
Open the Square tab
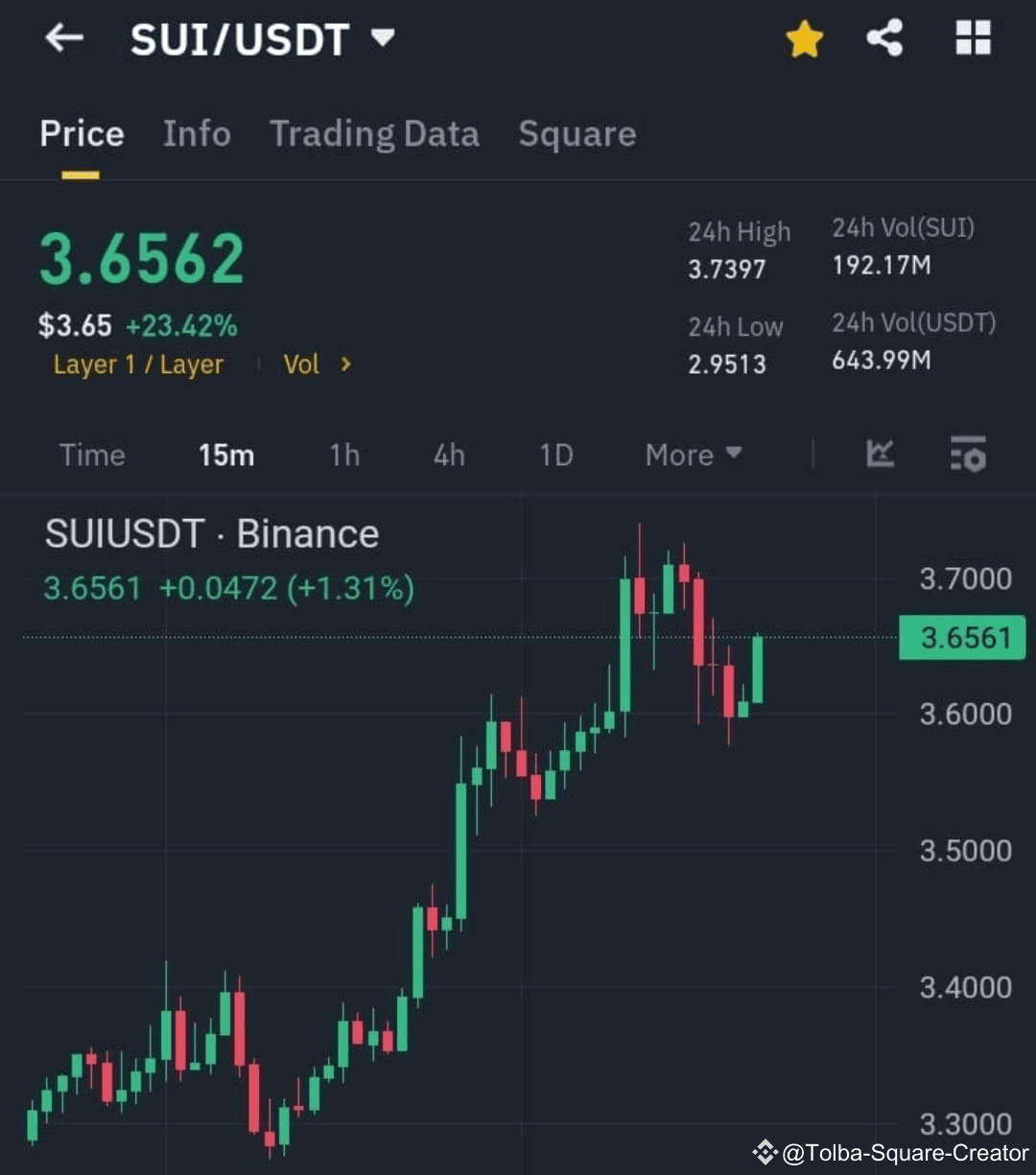pos(577,134)
